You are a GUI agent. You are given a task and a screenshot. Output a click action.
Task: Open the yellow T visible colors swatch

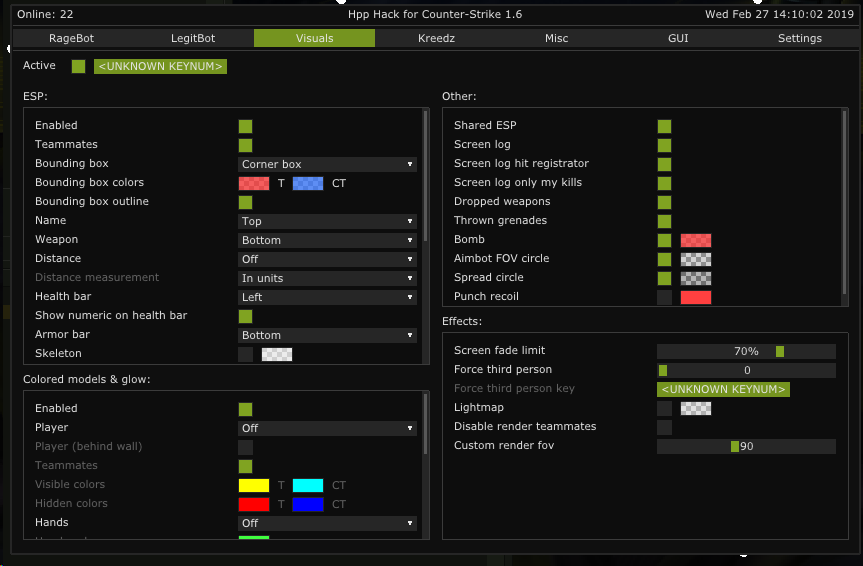pyautogui.click(x=254, y=485)
